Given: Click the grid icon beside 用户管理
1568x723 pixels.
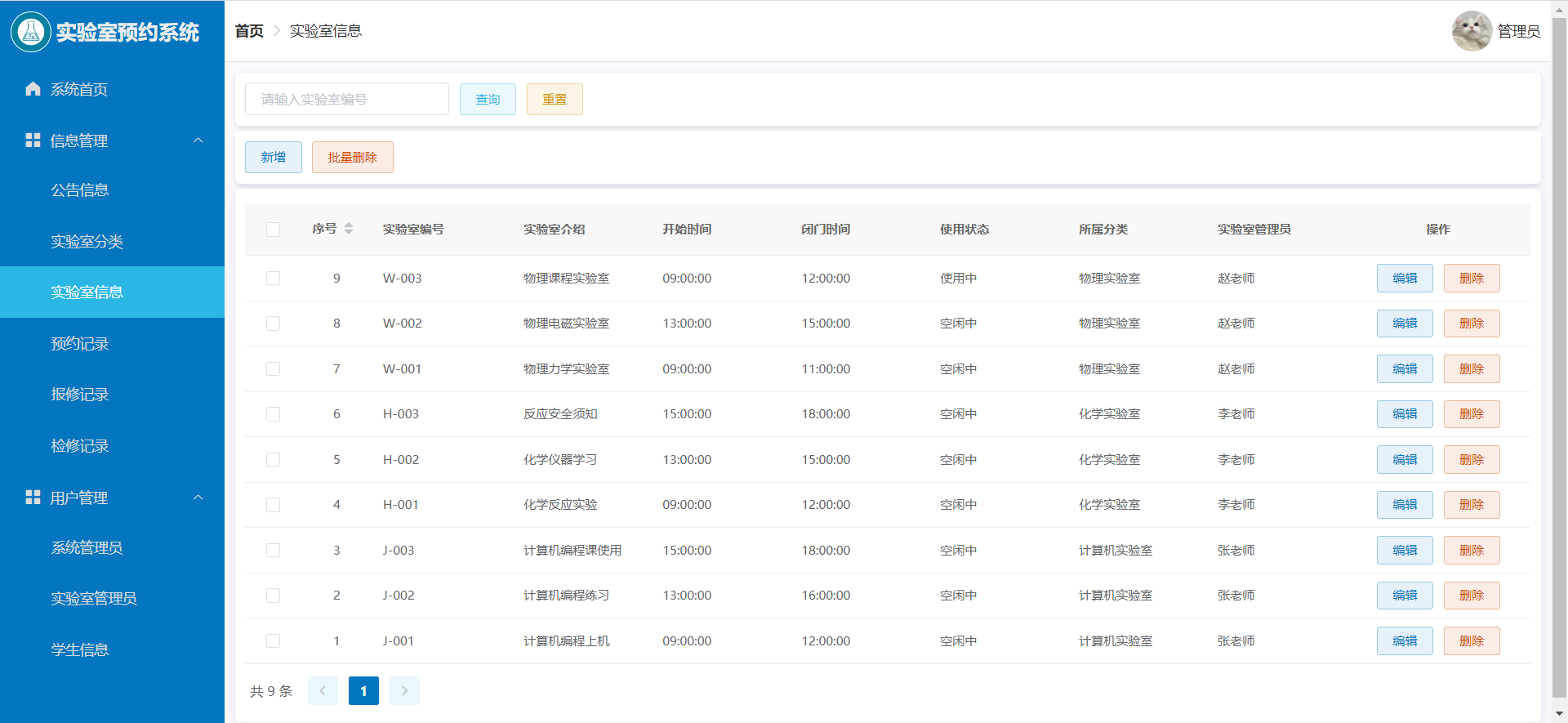Looking at the screenshot, I should tap(33, 498).
